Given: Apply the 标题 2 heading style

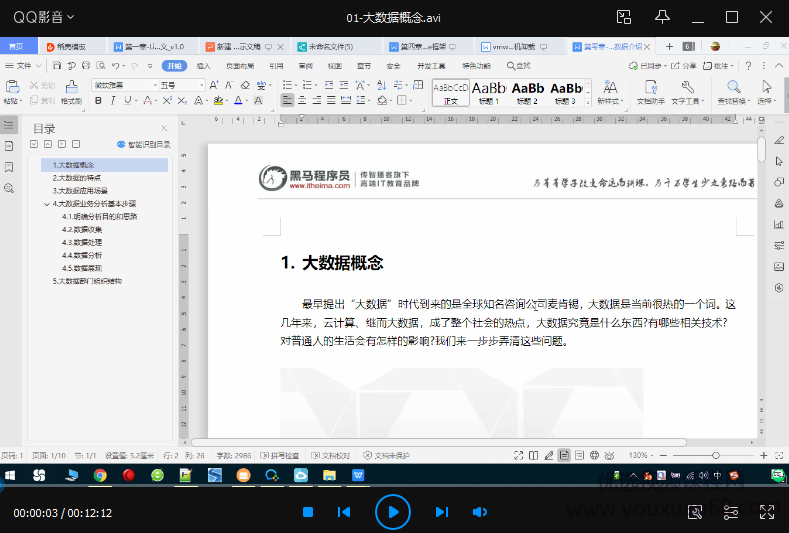Looking at the screenshot, I should pyautogui.click(x=527, y=93).
